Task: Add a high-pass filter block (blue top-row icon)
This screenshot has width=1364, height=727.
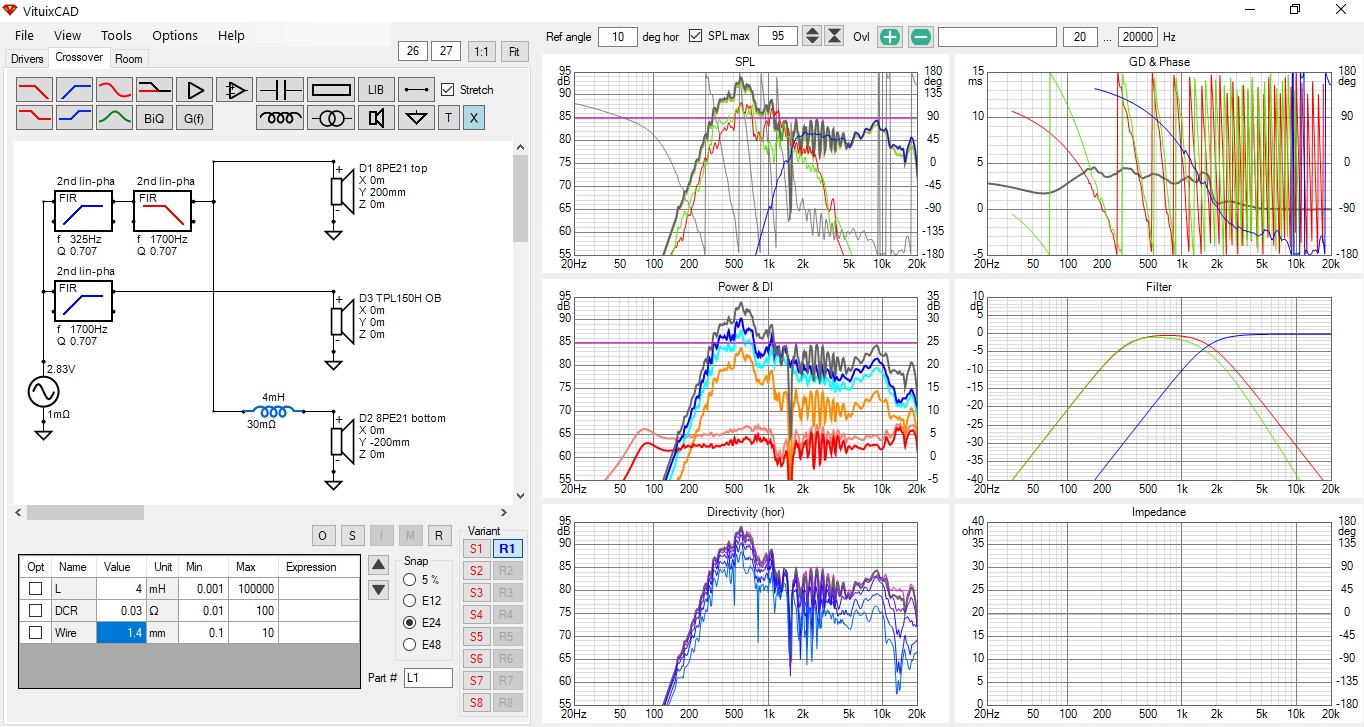Action: point(74,90)
